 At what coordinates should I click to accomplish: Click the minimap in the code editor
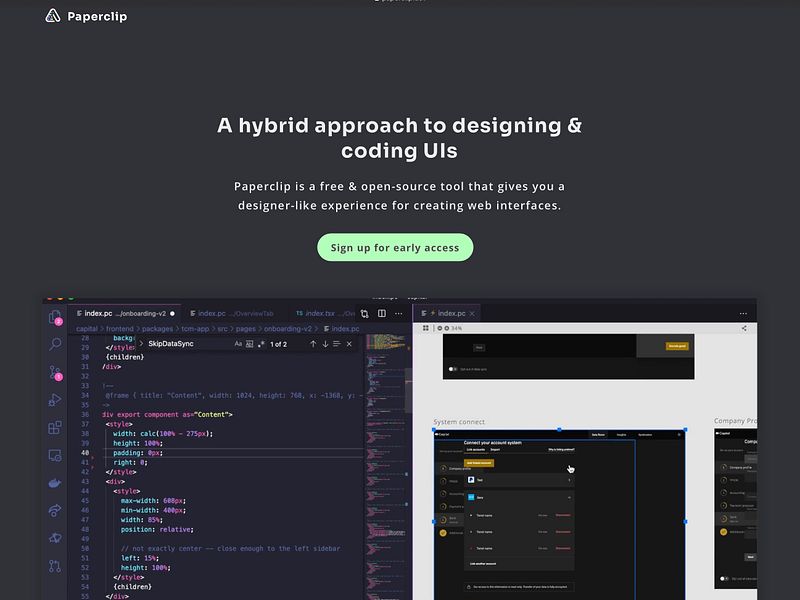388,467
